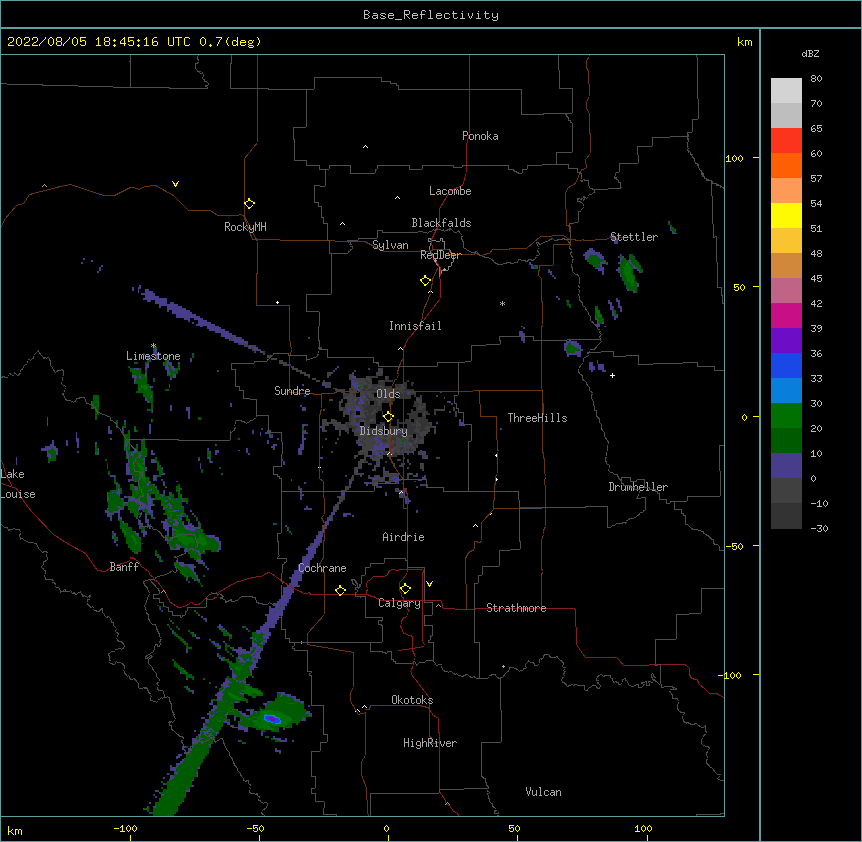Click the yellow diamond marker above Calgary
Screen dimensions: 862x842
(x=405, y=589)
